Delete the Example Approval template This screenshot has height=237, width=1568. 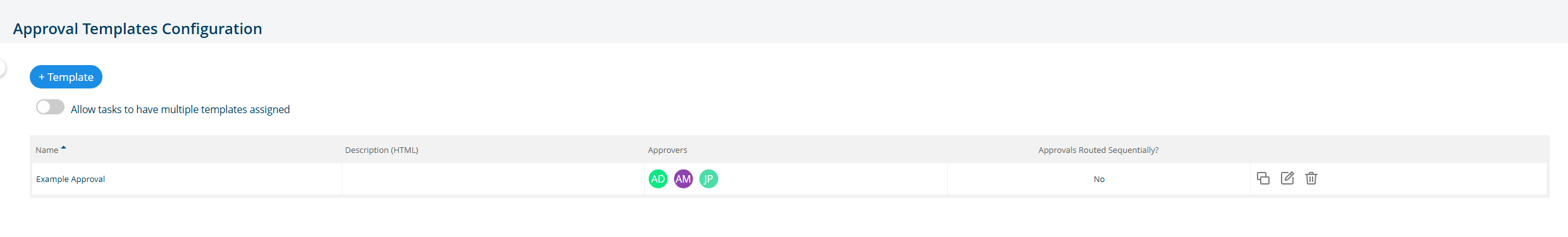(x=1311, y=178)
